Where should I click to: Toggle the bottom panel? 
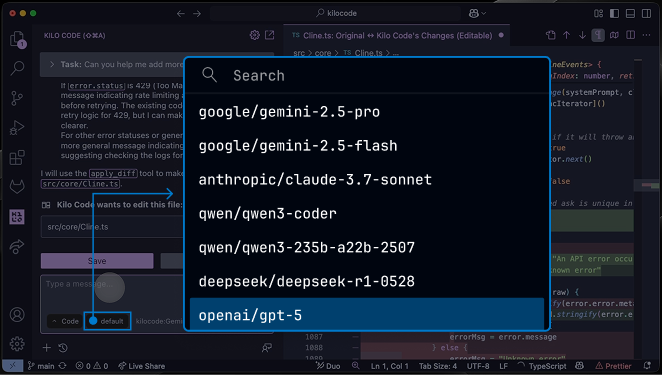pos(630,14)
